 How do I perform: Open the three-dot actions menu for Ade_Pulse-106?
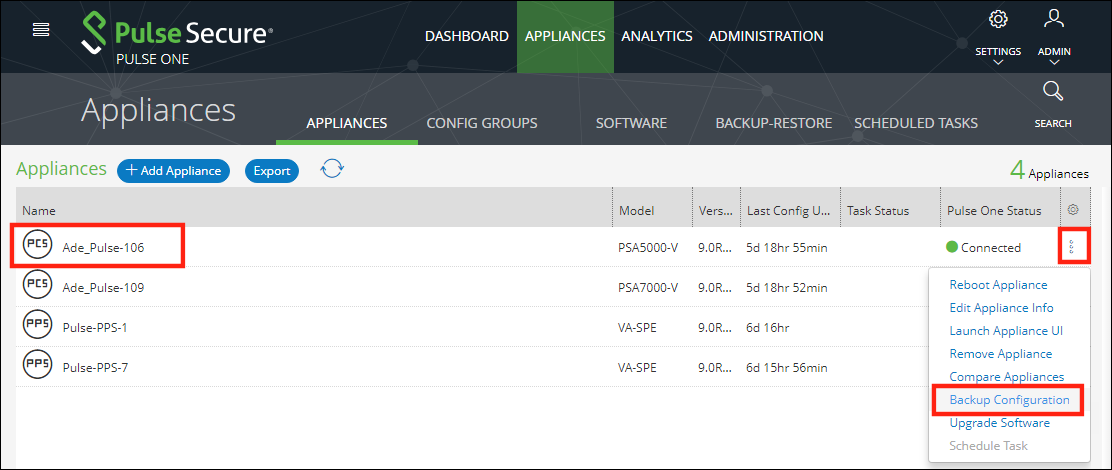coord(1072,247)
